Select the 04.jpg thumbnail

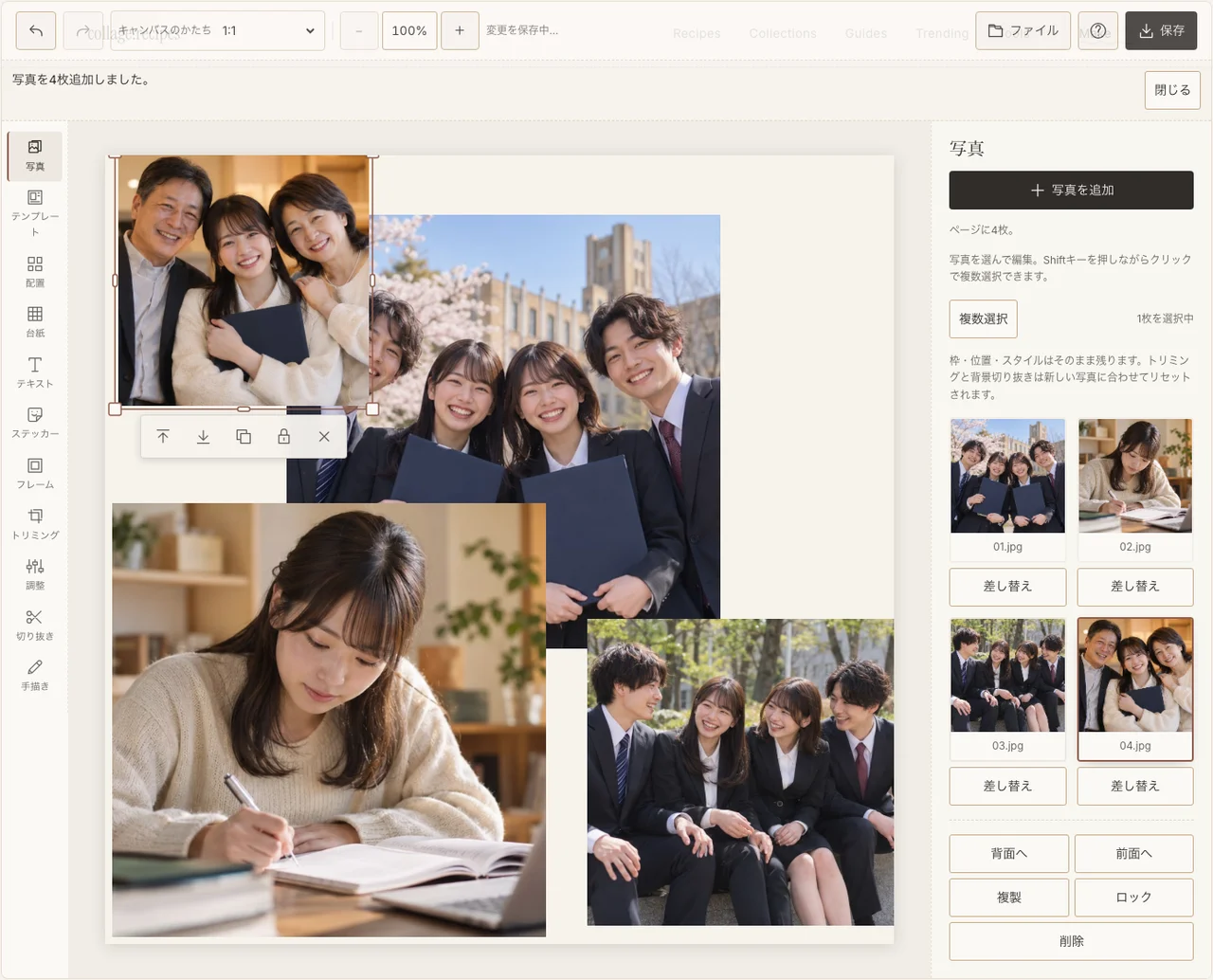(x=1135, y=689)
